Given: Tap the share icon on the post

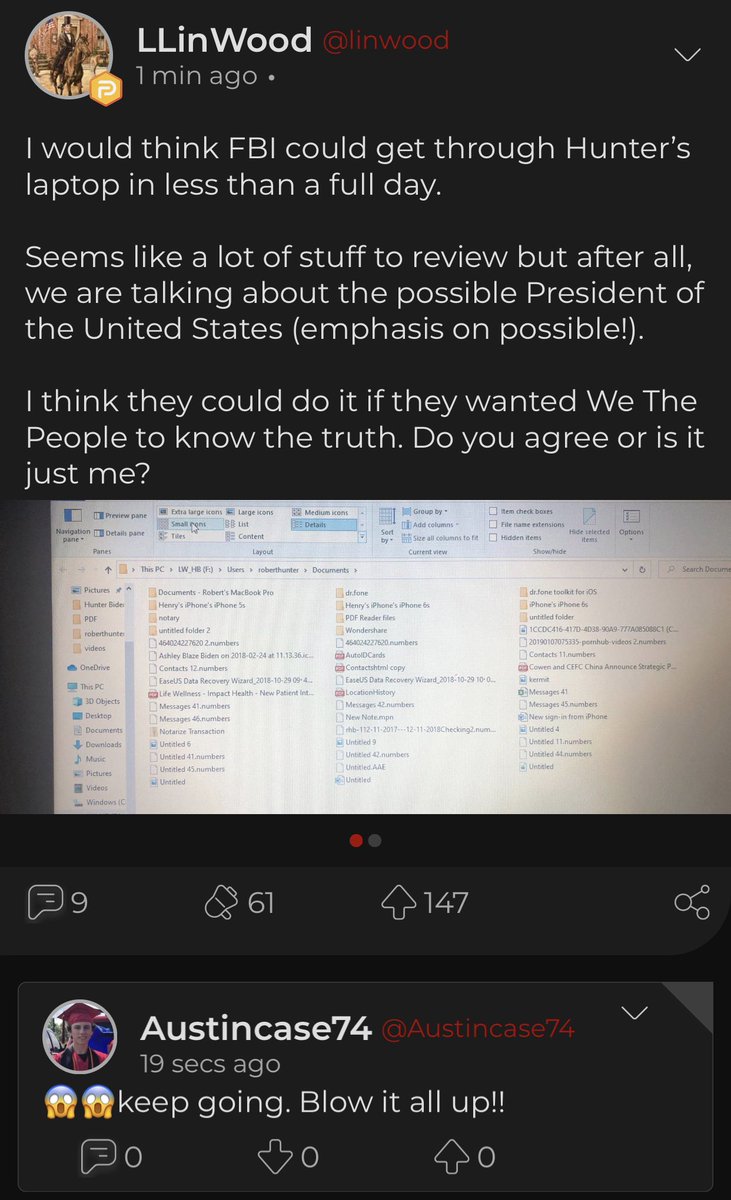Looking at the screenshot, I should click(691, 902).
